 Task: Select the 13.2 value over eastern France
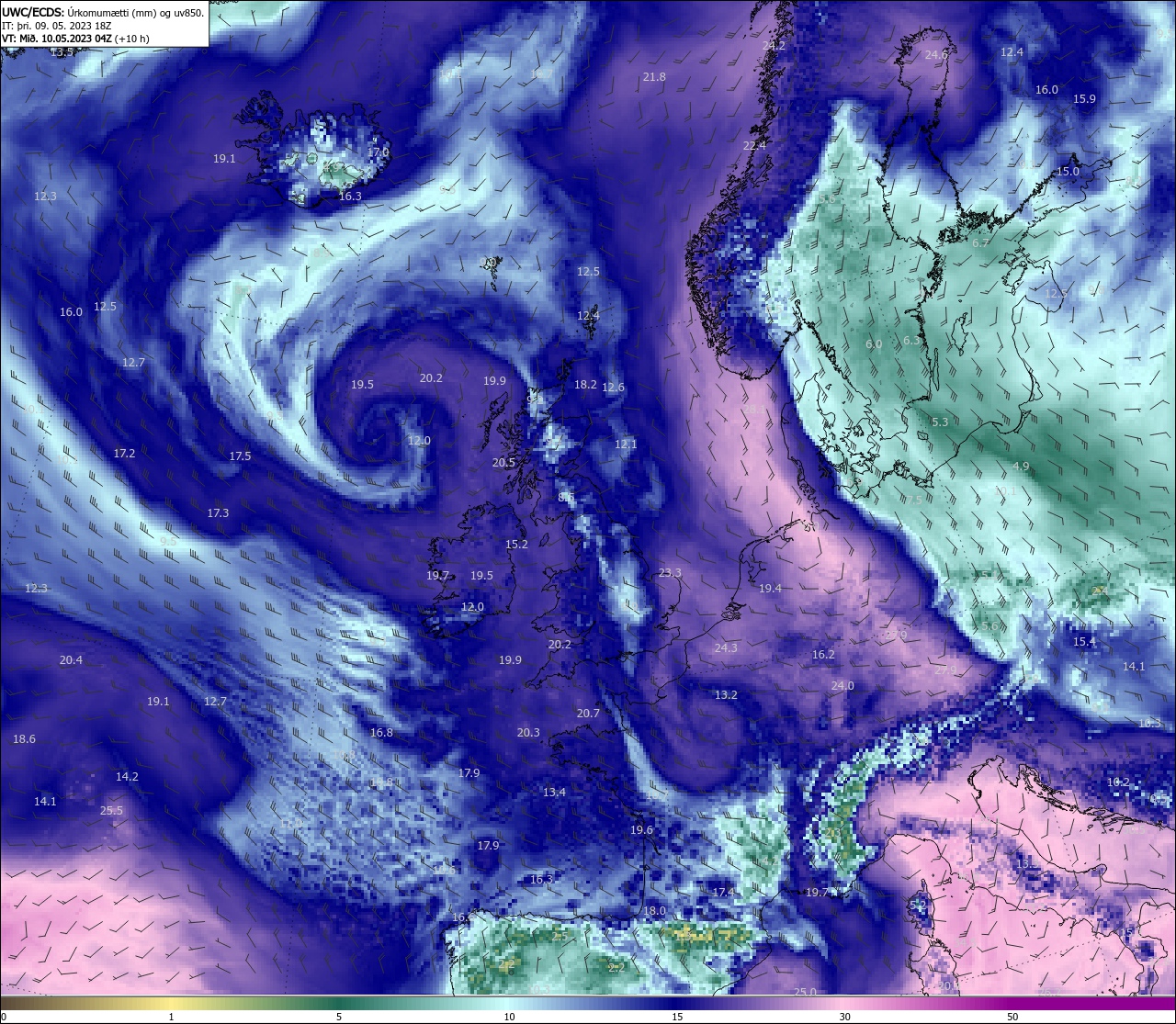coord(726,695)
